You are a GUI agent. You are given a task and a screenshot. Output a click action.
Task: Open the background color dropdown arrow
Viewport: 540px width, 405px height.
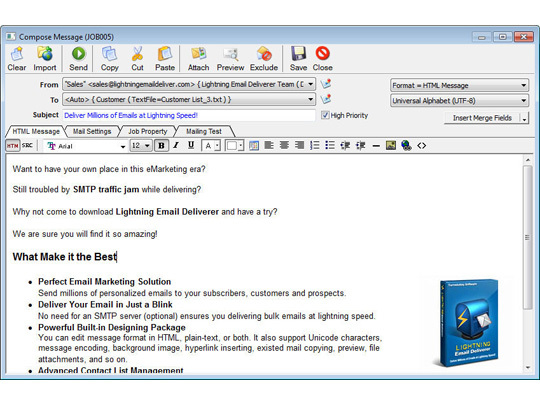tap(241, 146)
